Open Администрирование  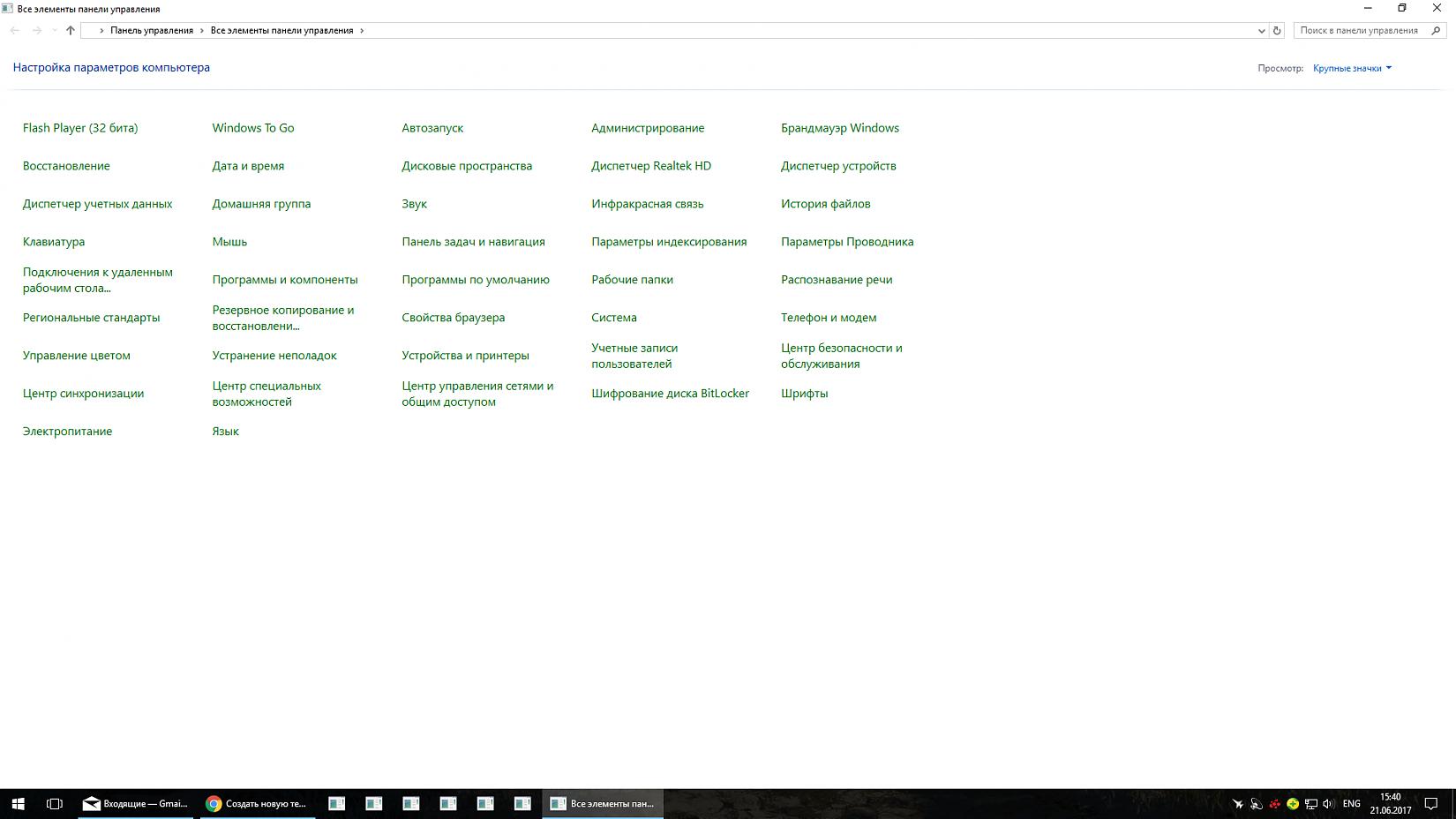click(648, 128)
